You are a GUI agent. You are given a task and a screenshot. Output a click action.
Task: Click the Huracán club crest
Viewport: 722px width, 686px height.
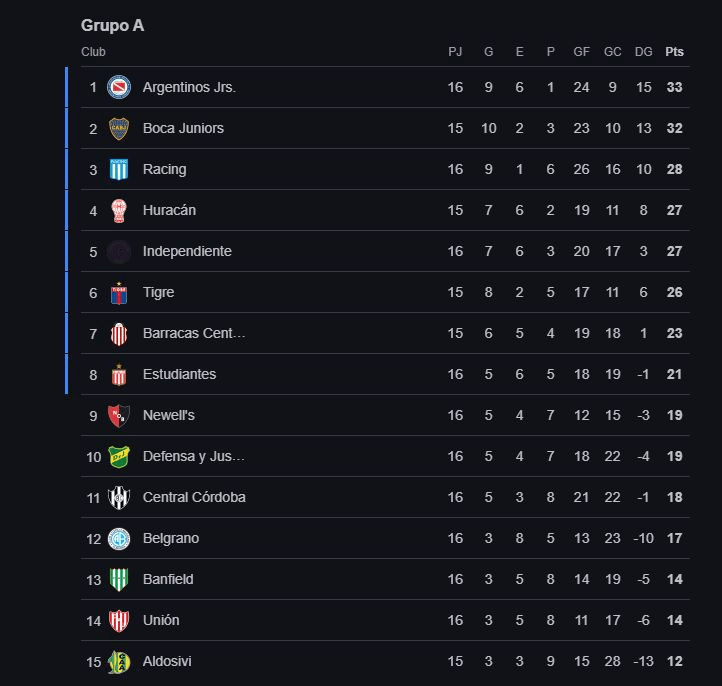pos(119,210)
